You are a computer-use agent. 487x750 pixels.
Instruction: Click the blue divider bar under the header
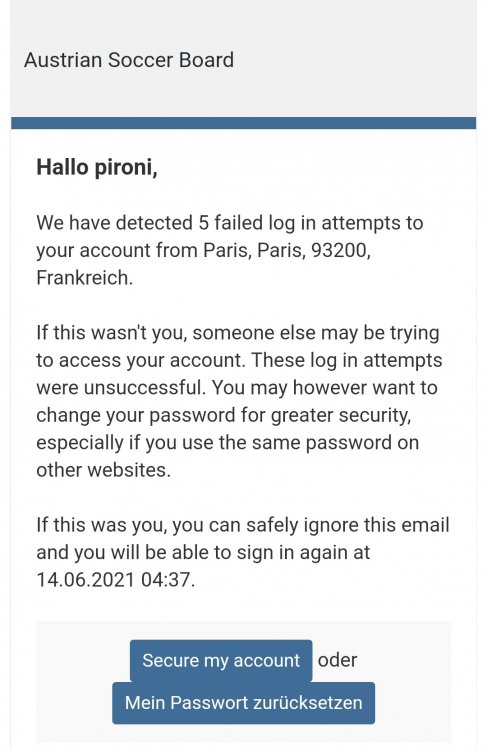point(244,123)
